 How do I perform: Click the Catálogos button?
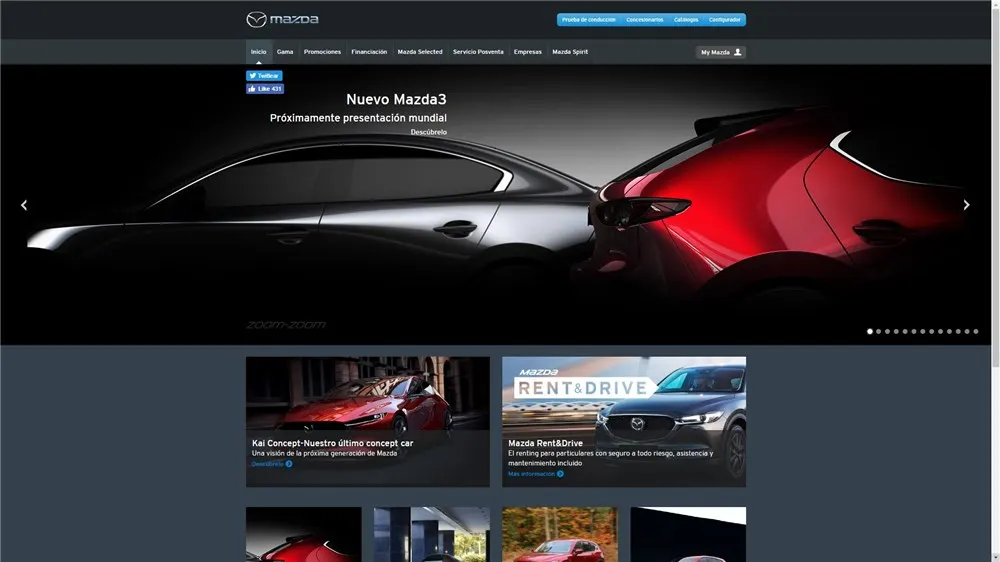(x=686, y=20)
